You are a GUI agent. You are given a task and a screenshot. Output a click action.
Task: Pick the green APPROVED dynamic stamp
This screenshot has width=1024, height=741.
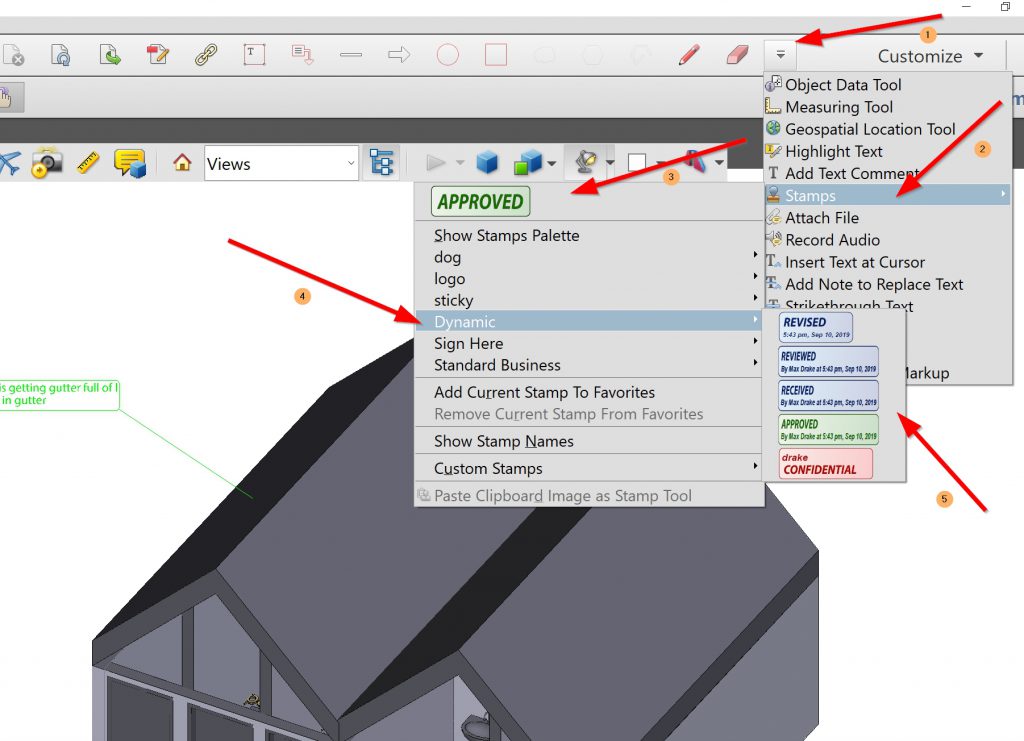click(x=827, y=429)
